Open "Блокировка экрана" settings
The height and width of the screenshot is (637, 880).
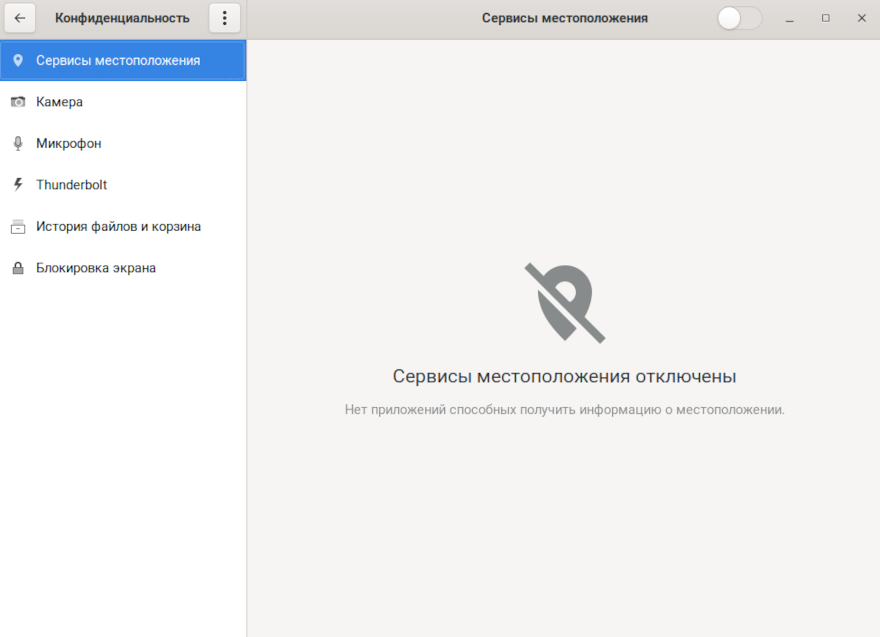click(96, 269)
